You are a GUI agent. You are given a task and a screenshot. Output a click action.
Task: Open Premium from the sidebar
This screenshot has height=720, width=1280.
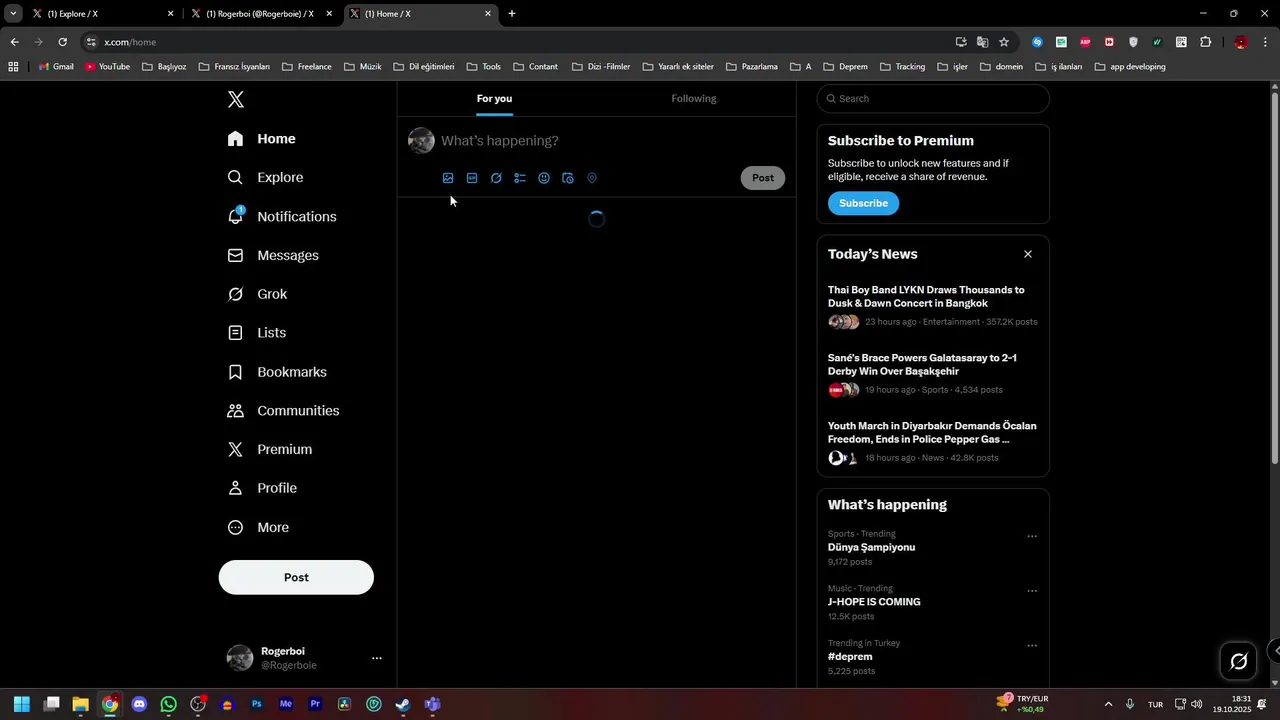[270, 450]
